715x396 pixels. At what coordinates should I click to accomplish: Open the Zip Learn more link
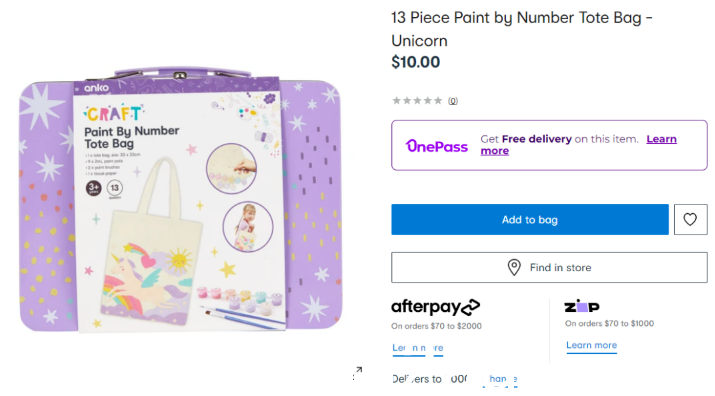tap(591, 345)
